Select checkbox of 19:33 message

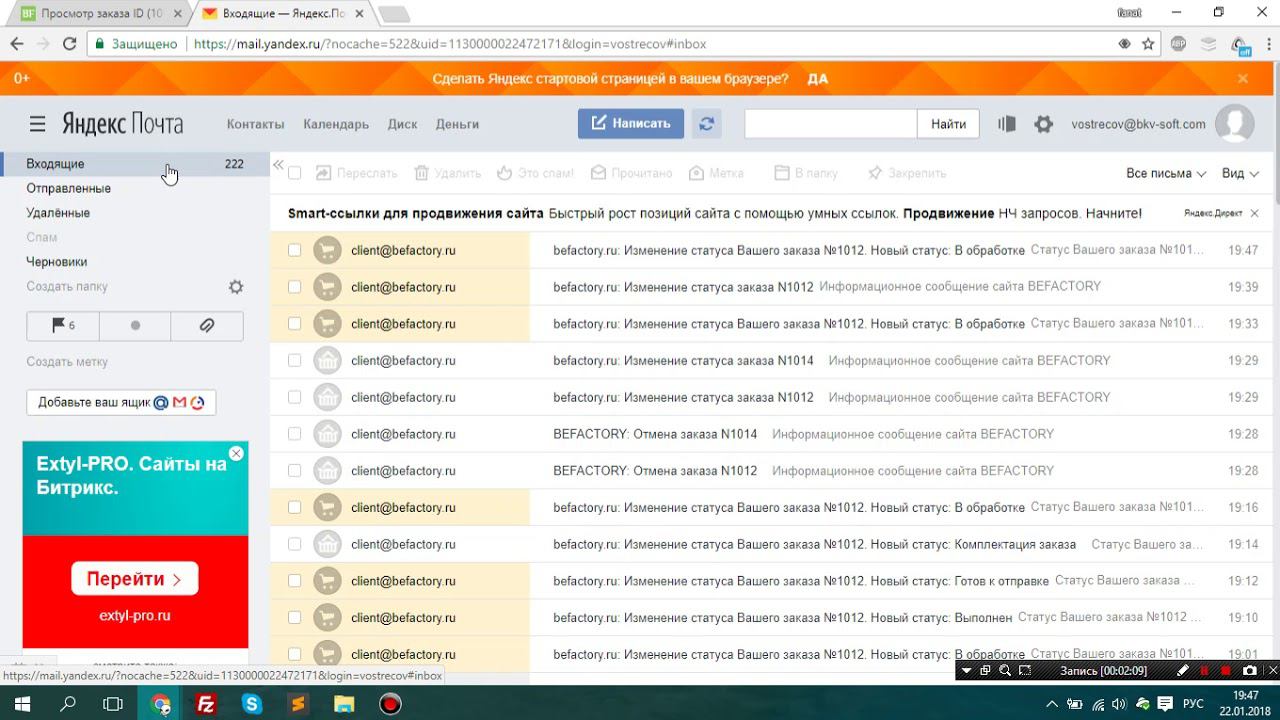coord(294,324)
